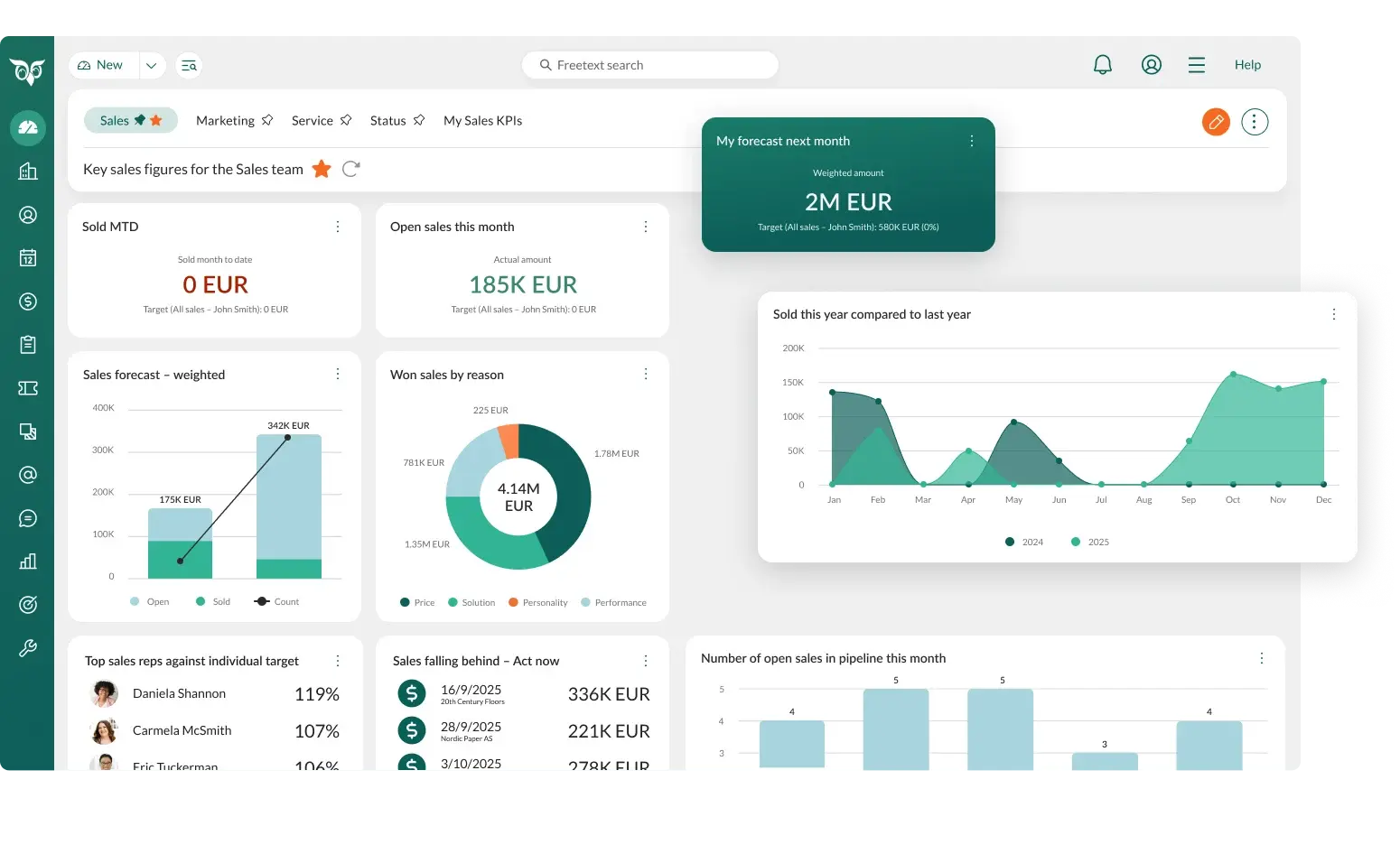Toggle the Open series in Sales forecast legend

[149, 600]
